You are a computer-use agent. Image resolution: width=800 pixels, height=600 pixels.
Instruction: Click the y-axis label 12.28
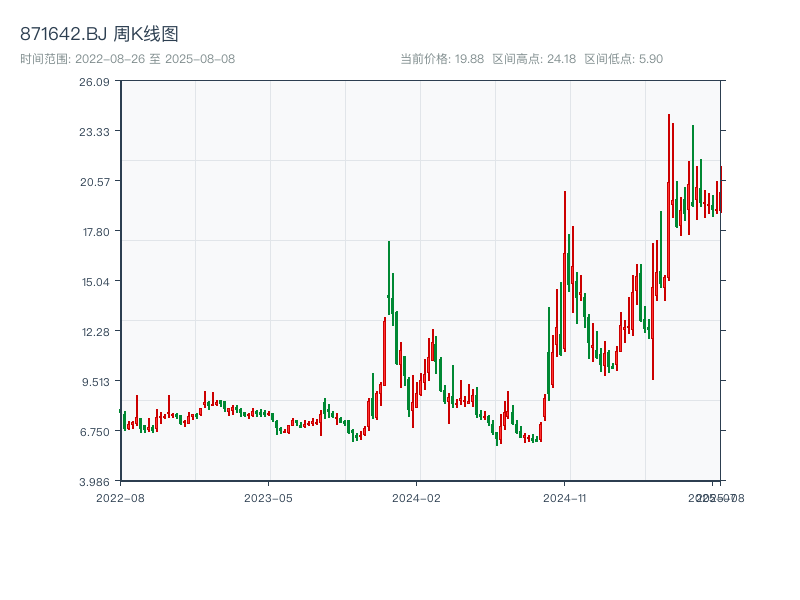(x=95, y=332)
